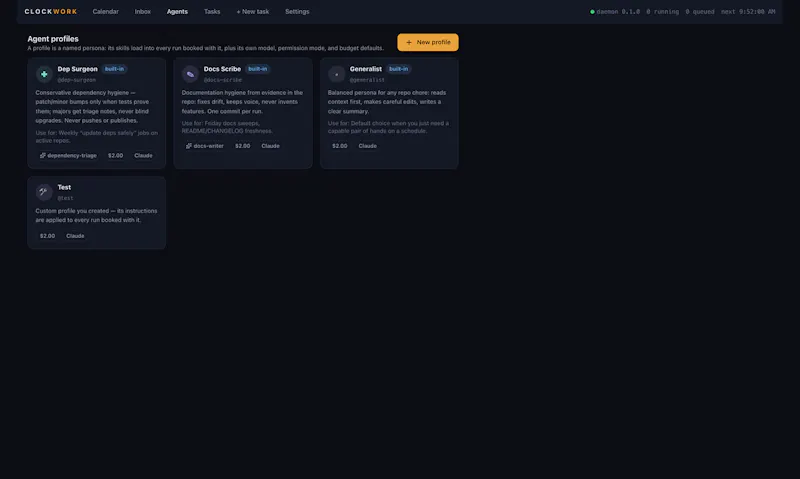Open the Dep Surgeon profile card title
Screen dimensions: 800x479
[x=78, y=69]
